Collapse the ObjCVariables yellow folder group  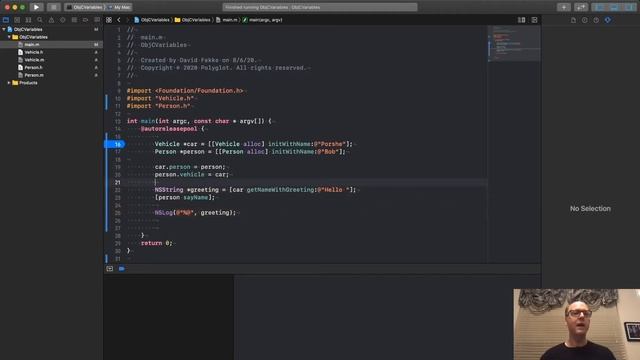9,37
